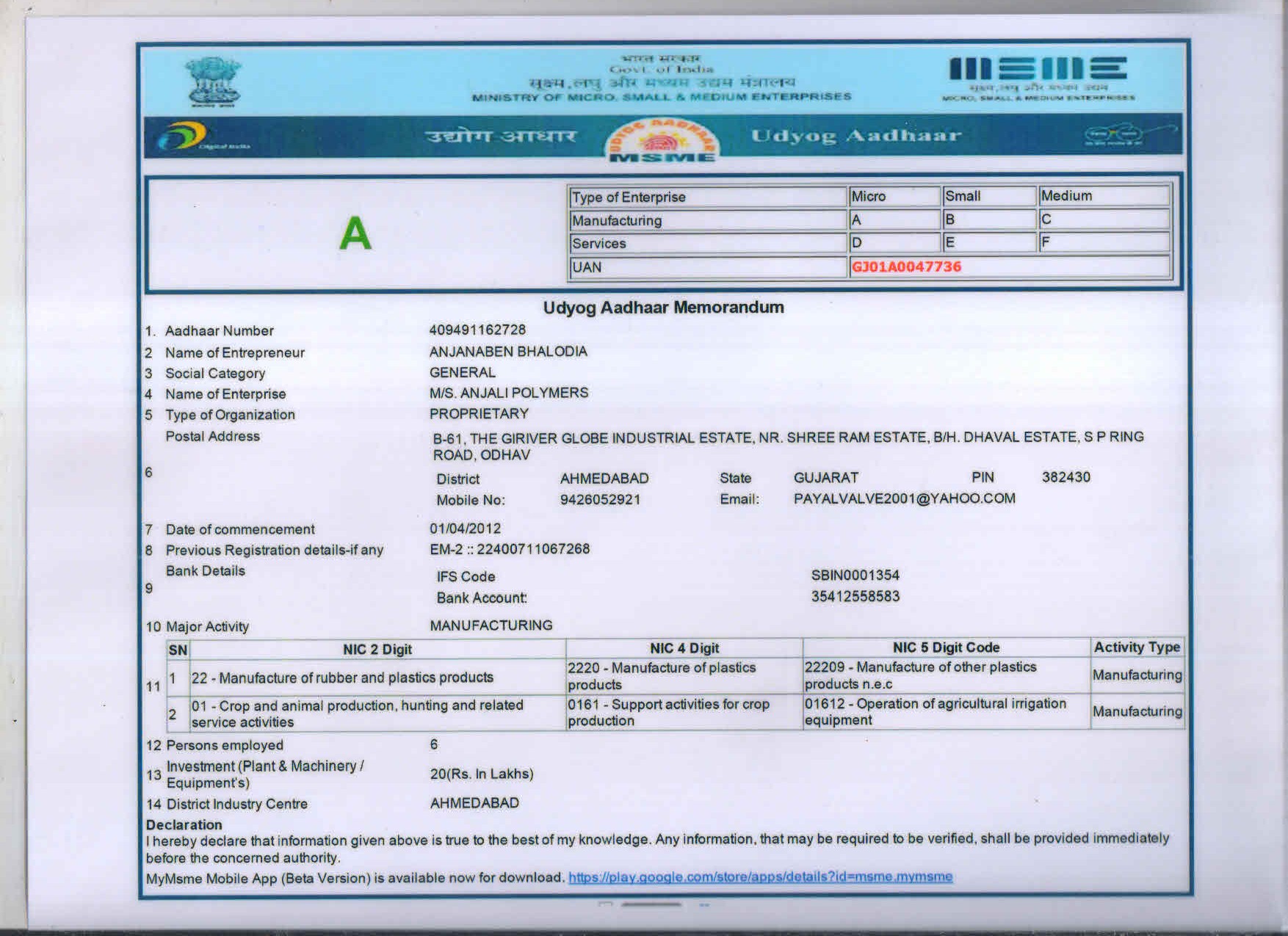
Task: Click the Medium column header cell
Action: 1104,195
